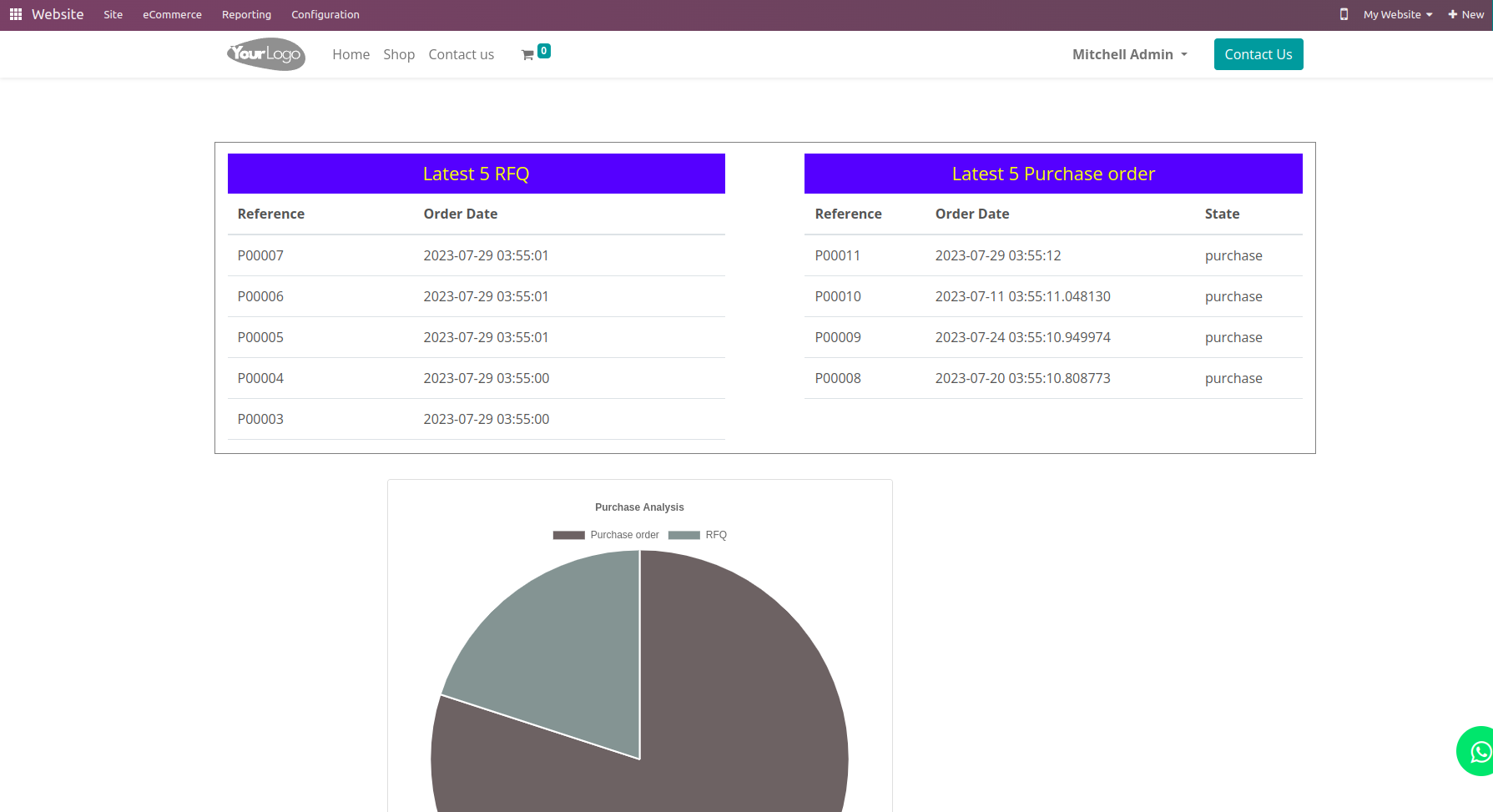Open the Reporting menu

(246, 14)
